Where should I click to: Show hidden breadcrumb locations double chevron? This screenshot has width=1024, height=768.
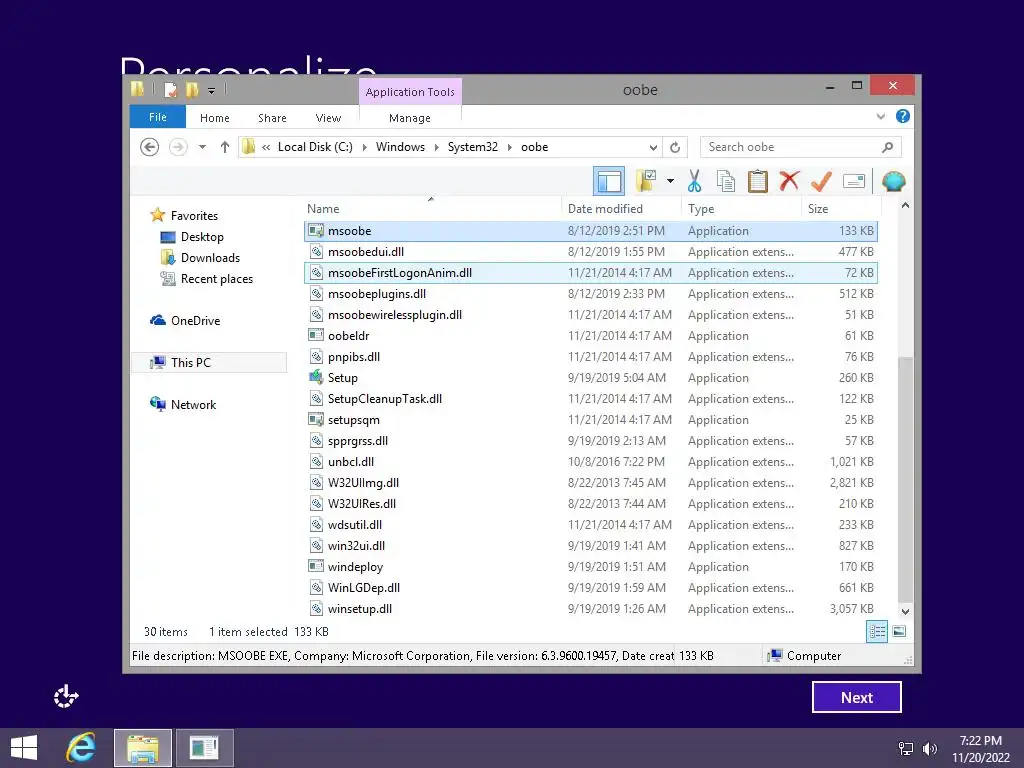[x=266, y=147]
